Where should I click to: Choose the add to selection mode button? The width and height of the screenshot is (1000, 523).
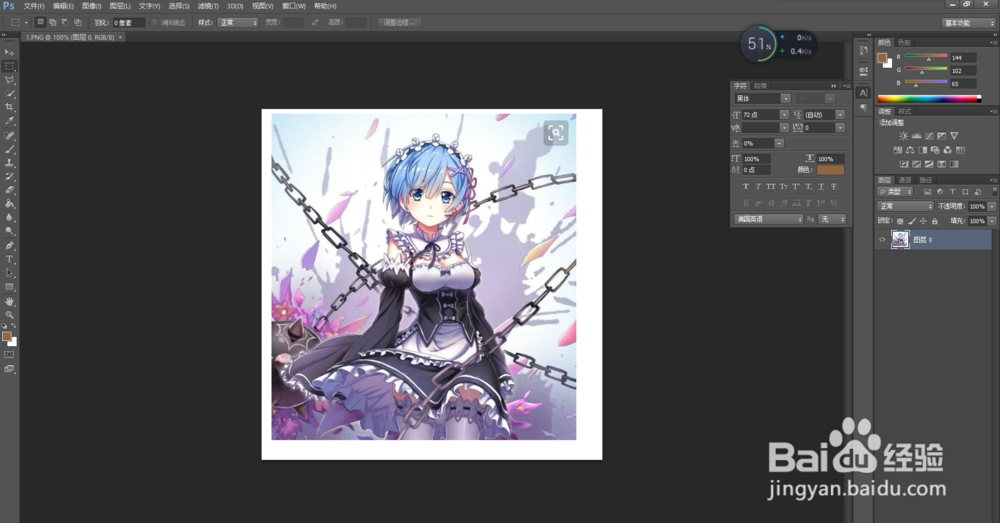[52, 22]
